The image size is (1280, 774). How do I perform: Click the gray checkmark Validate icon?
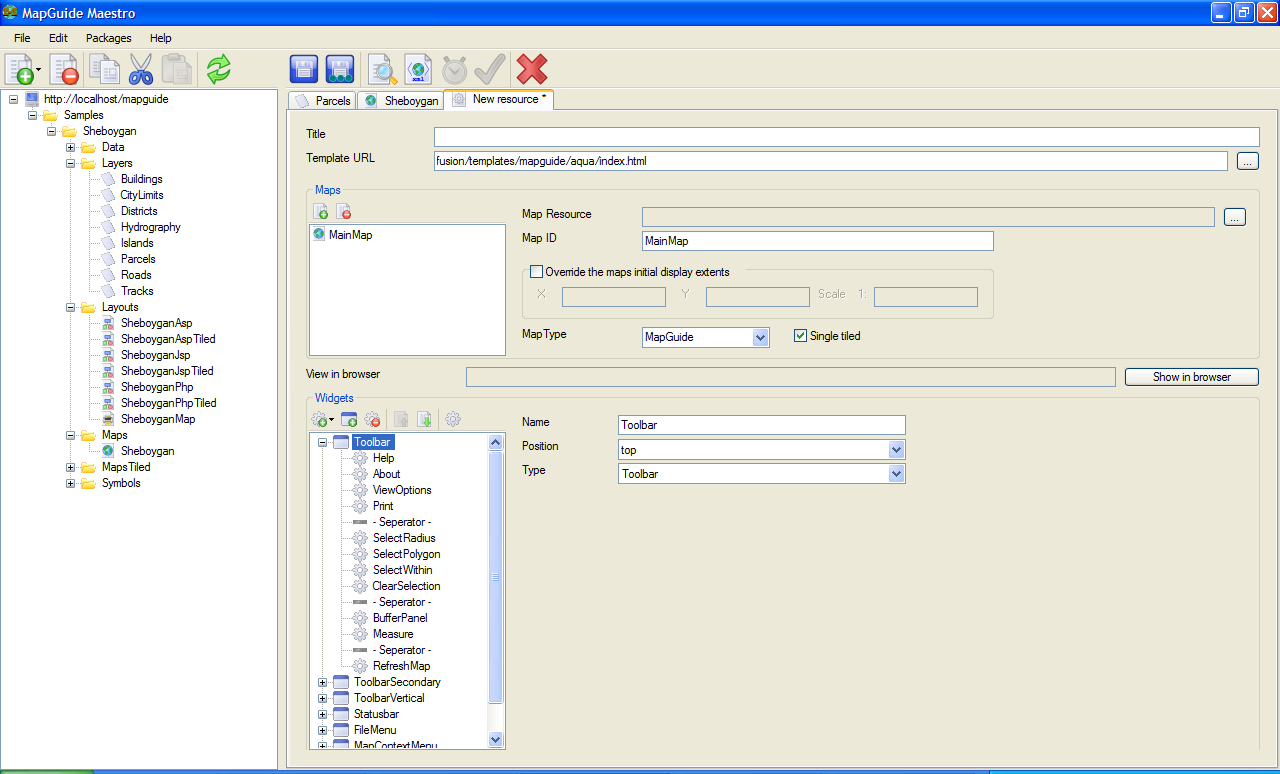(x=489, y=69)
